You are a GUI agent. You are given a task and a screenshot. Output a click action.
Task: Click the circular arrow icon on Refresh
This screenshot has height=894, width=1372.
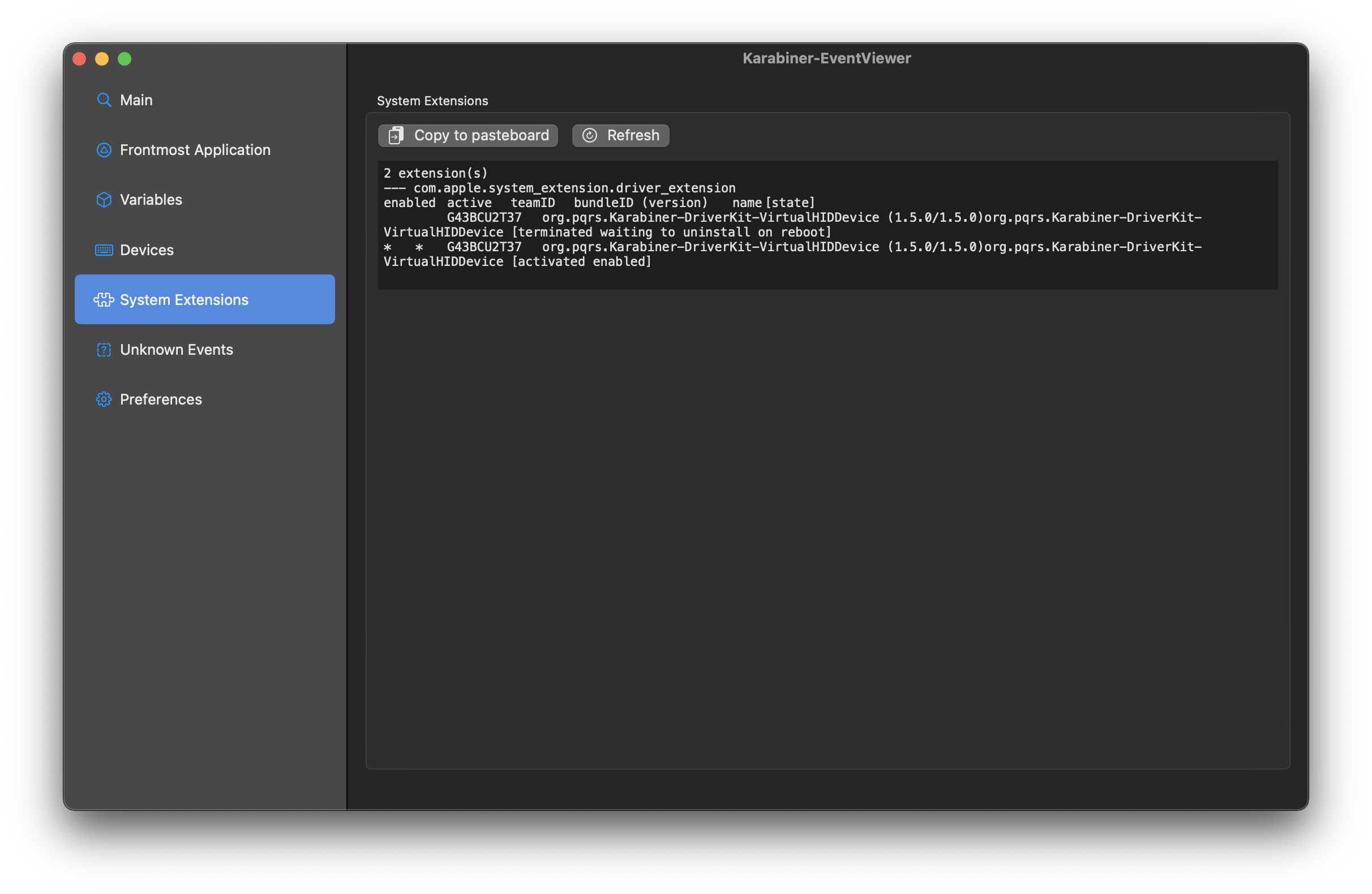[x=590, y=135]
